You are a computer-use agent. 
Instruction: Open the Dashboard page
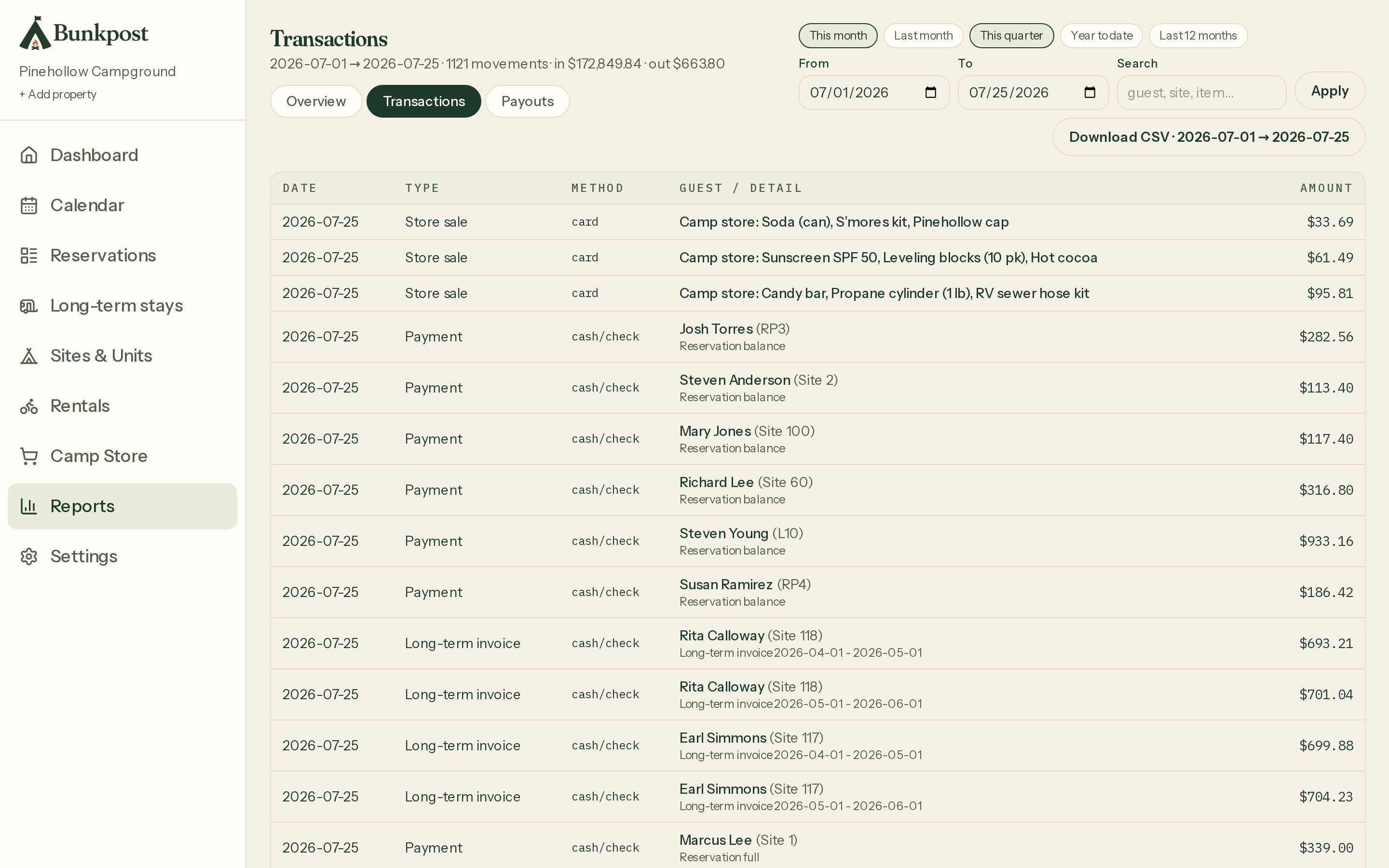[122, 155]
